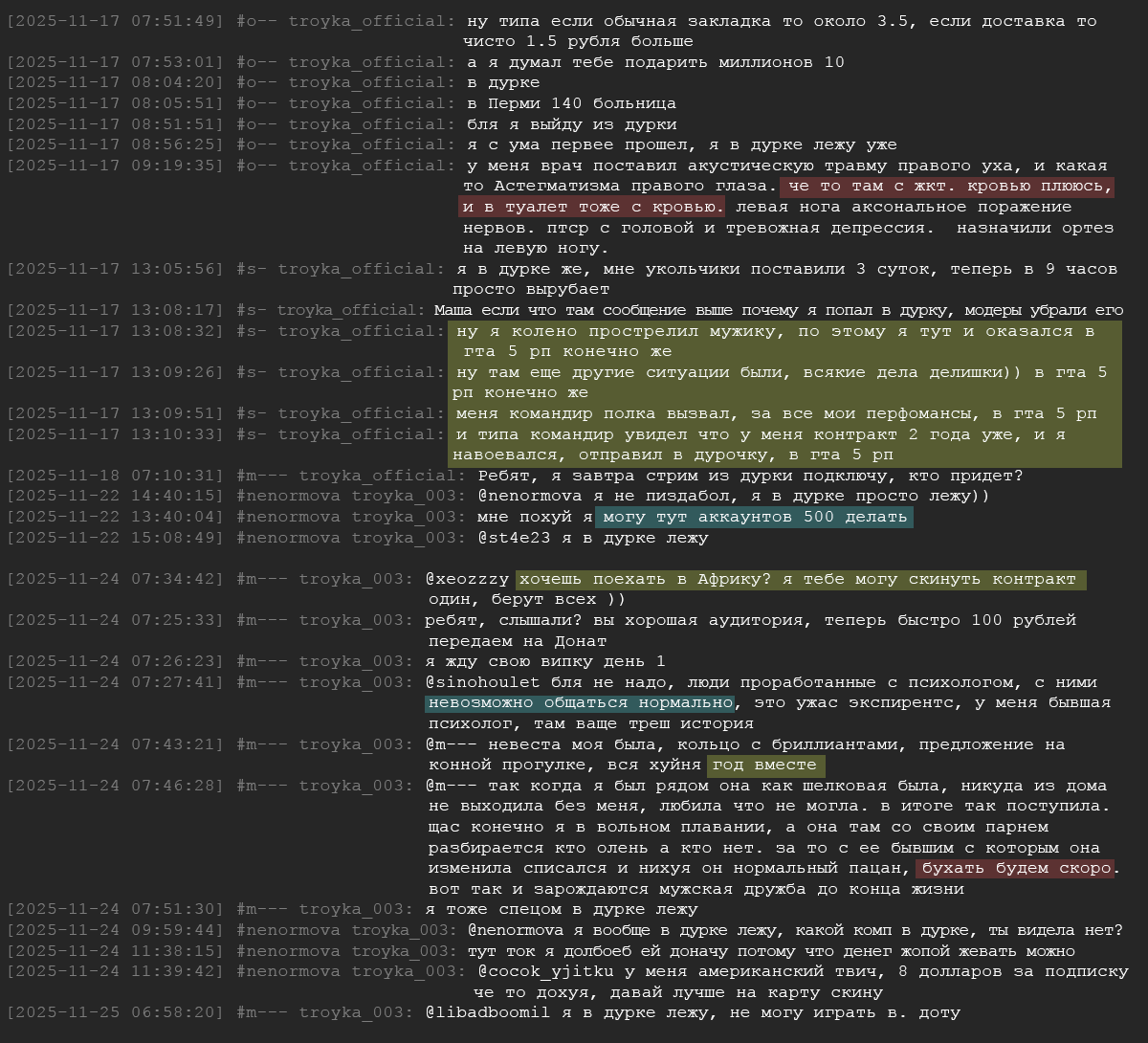Click the @libadboomil mention
Viewport: 1148px width, 1043px height.
[x=487, y=1012]
